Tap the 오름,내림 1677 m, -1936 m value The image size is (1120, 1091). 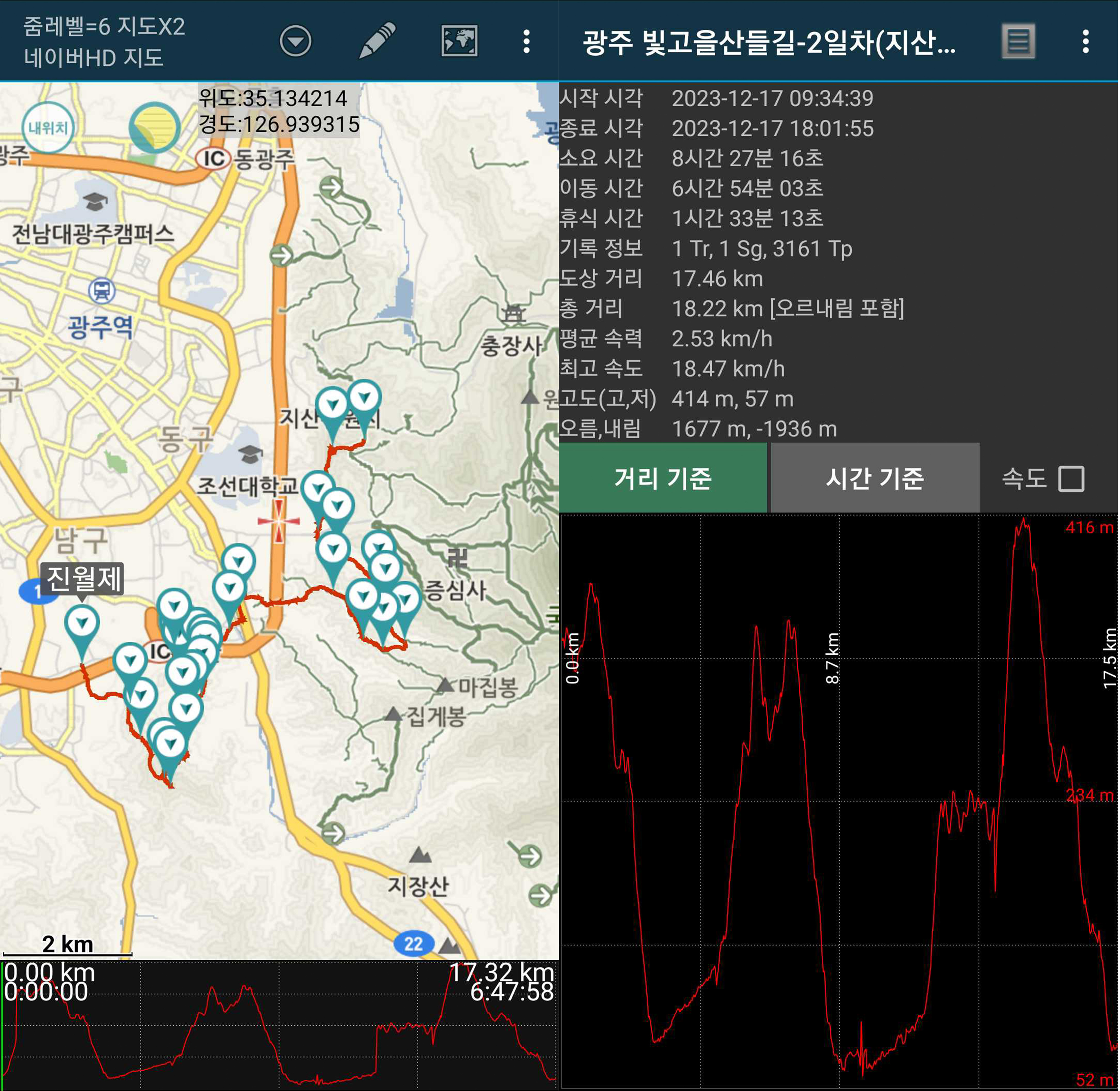(754, 429)
